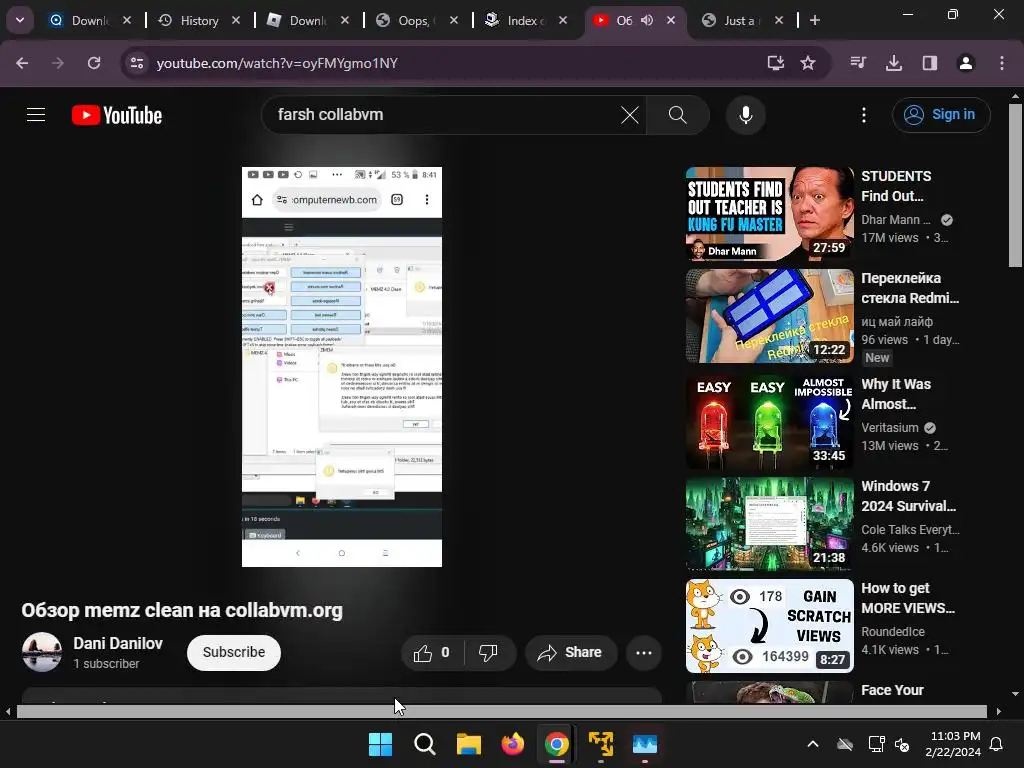Image resolution: width=1024 pixels, height=768 pixels.
Task: Open the Chrome downloads icon
Action: click(x=894, y=63)
